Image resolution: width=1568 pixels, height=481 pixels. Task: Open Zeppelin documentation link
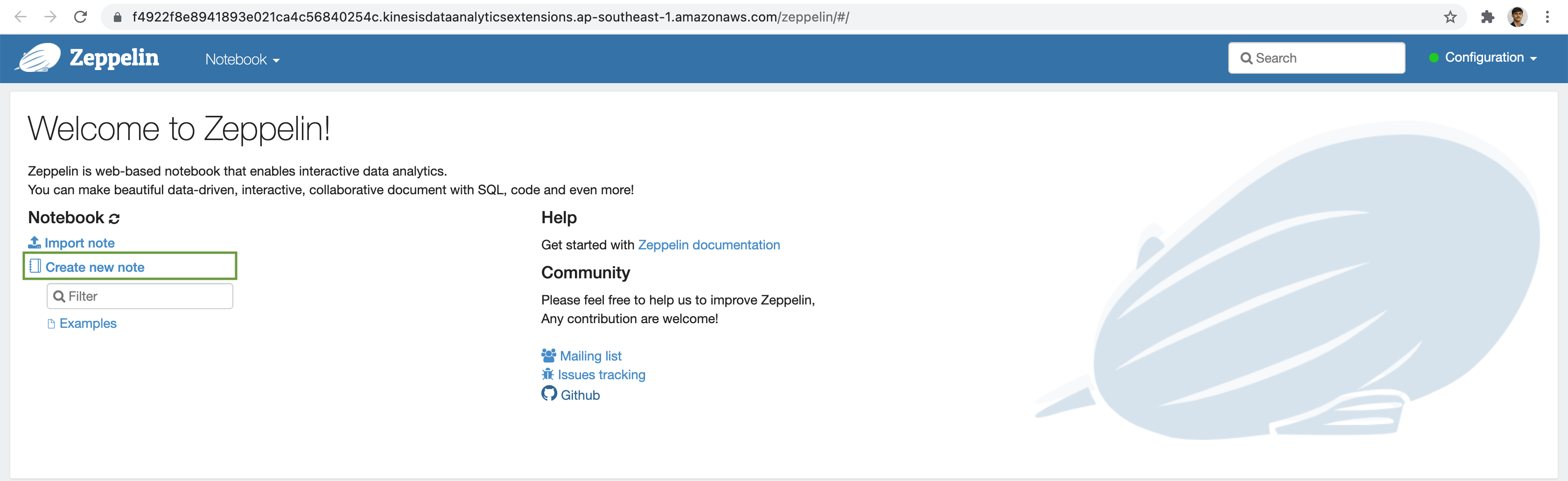(708, 245)
